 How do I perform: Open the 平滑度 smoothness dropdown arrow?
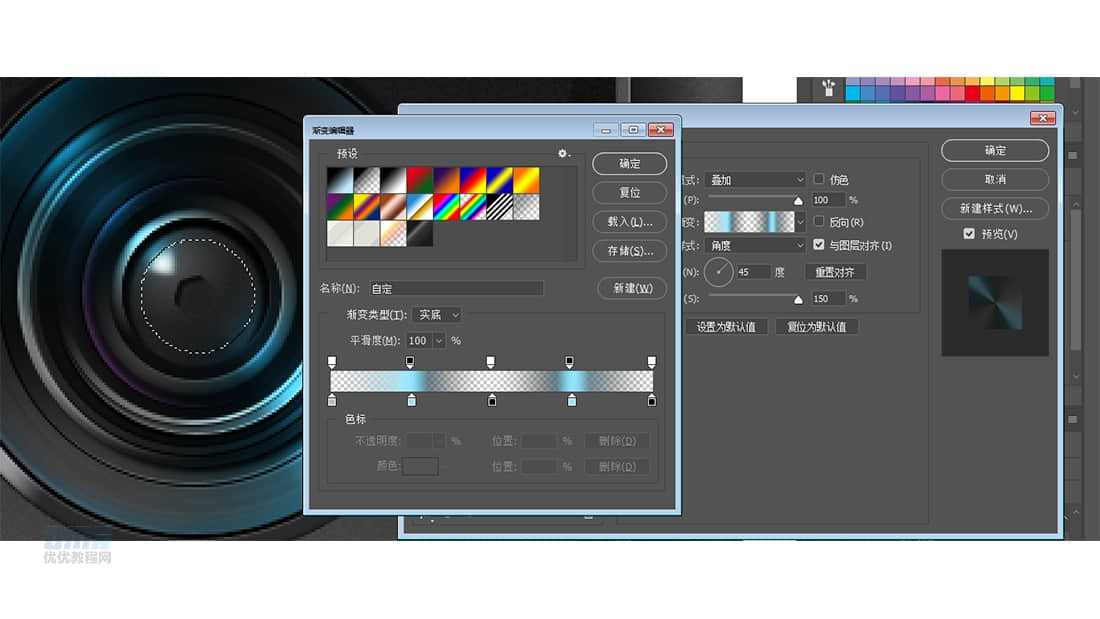coord(439,341)
